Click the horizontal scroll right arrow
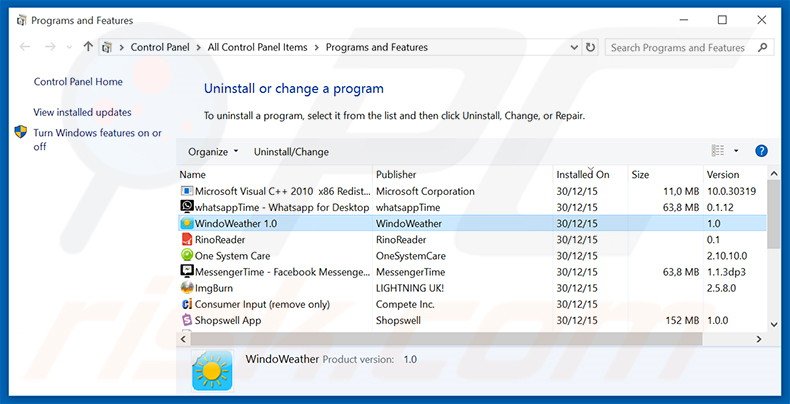Screen dimensions: 790x404 (x=759, y=339)
